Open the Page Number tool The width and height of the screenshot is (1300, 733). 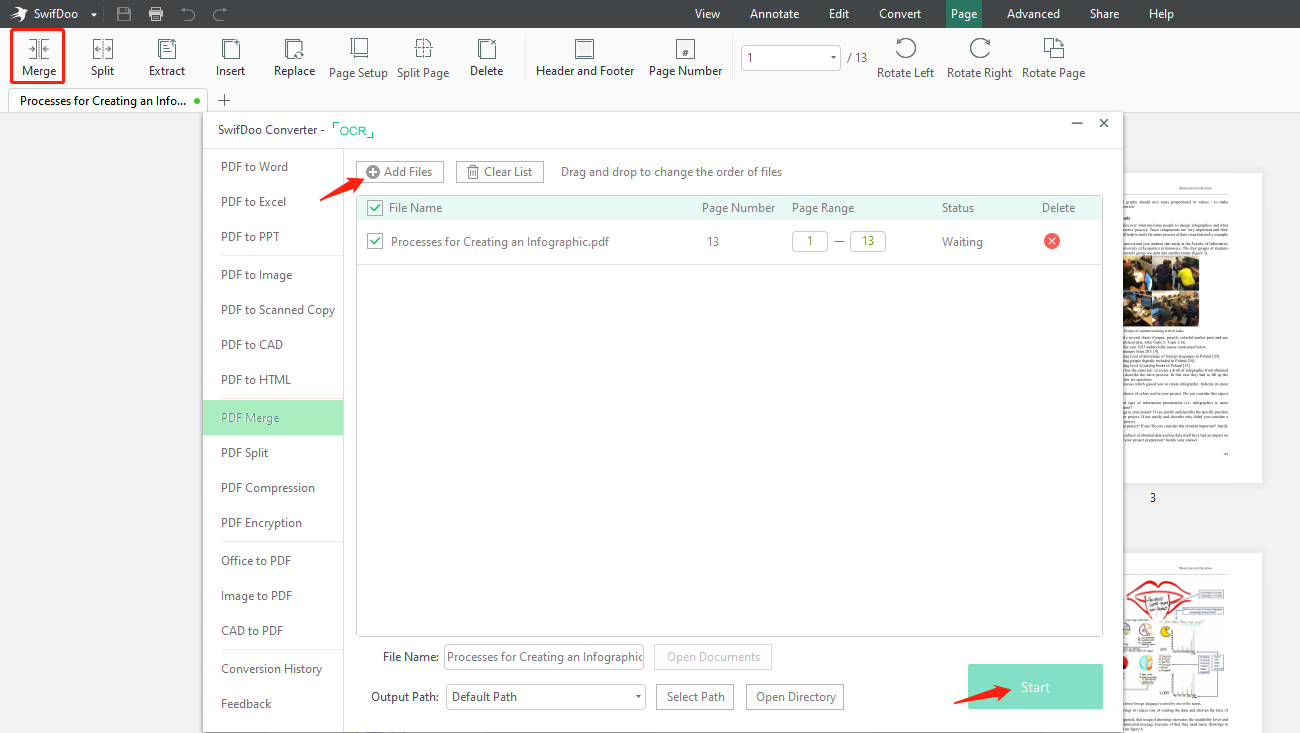[x=685, y=55]
